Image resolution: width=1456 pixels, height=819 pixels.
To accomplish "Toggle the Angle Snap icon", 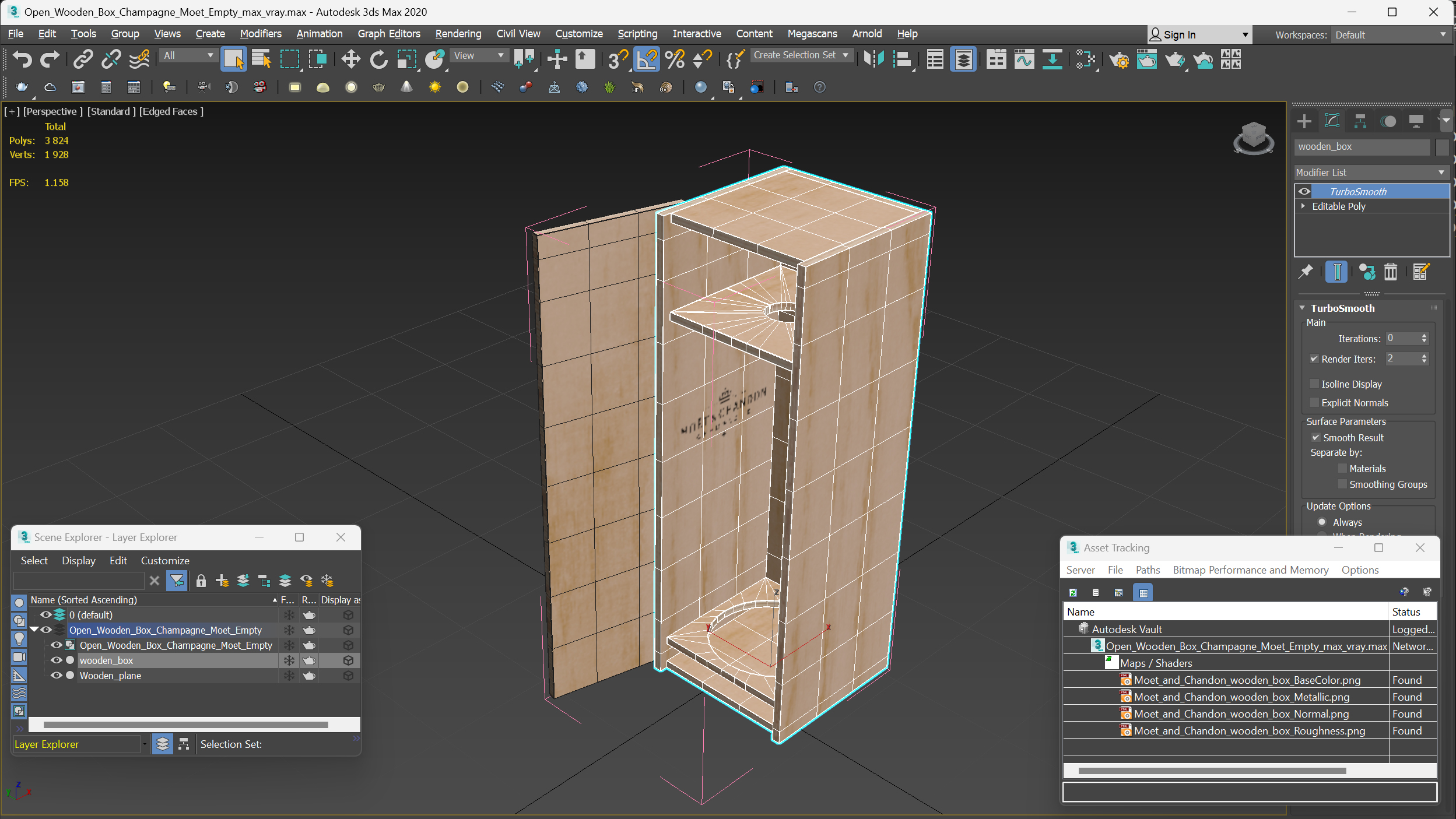I will [x=647, y=59].
